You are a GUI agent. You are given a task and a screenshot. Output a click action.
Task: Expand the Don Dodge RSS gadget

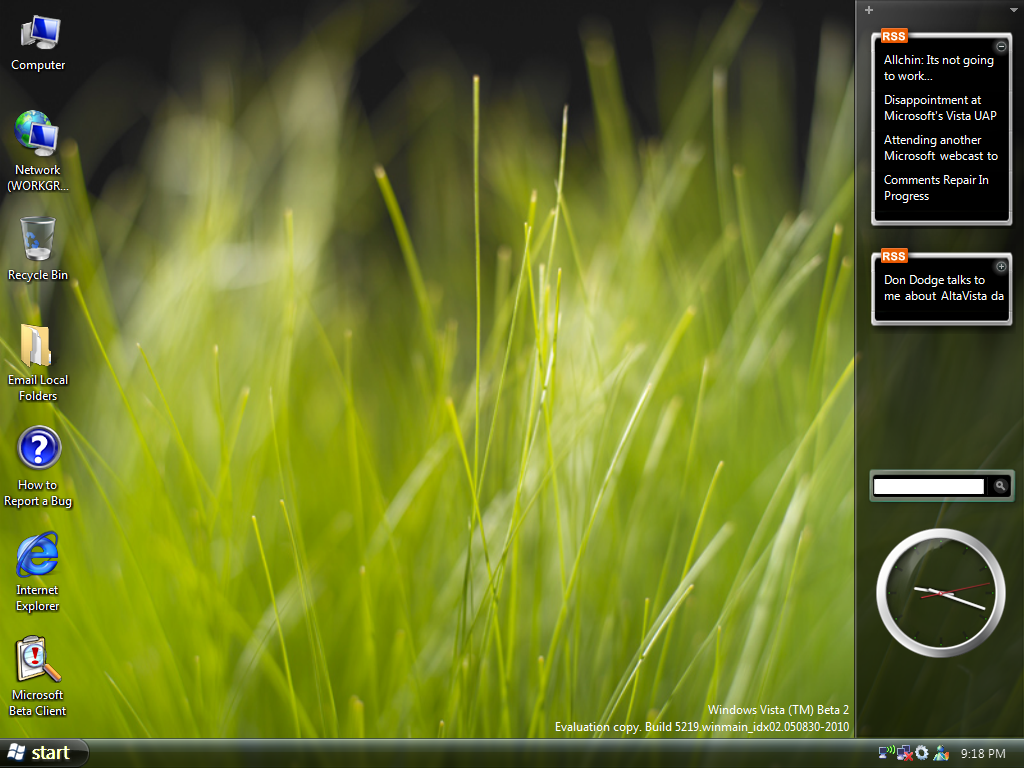(x=1000, y=266)
